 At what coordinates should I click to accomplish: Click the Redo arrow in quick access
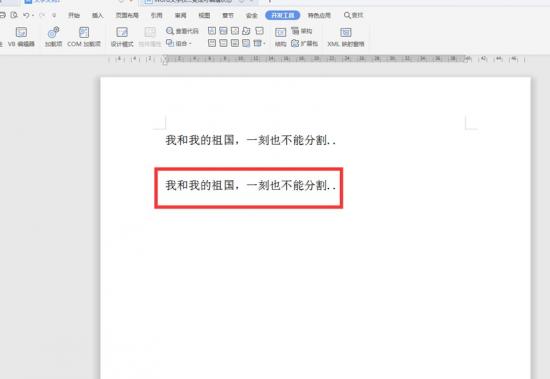42,15
